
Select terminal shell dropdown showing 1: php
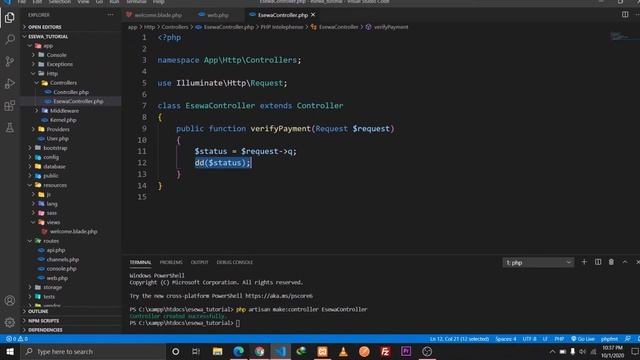click(x=538, y=262)
